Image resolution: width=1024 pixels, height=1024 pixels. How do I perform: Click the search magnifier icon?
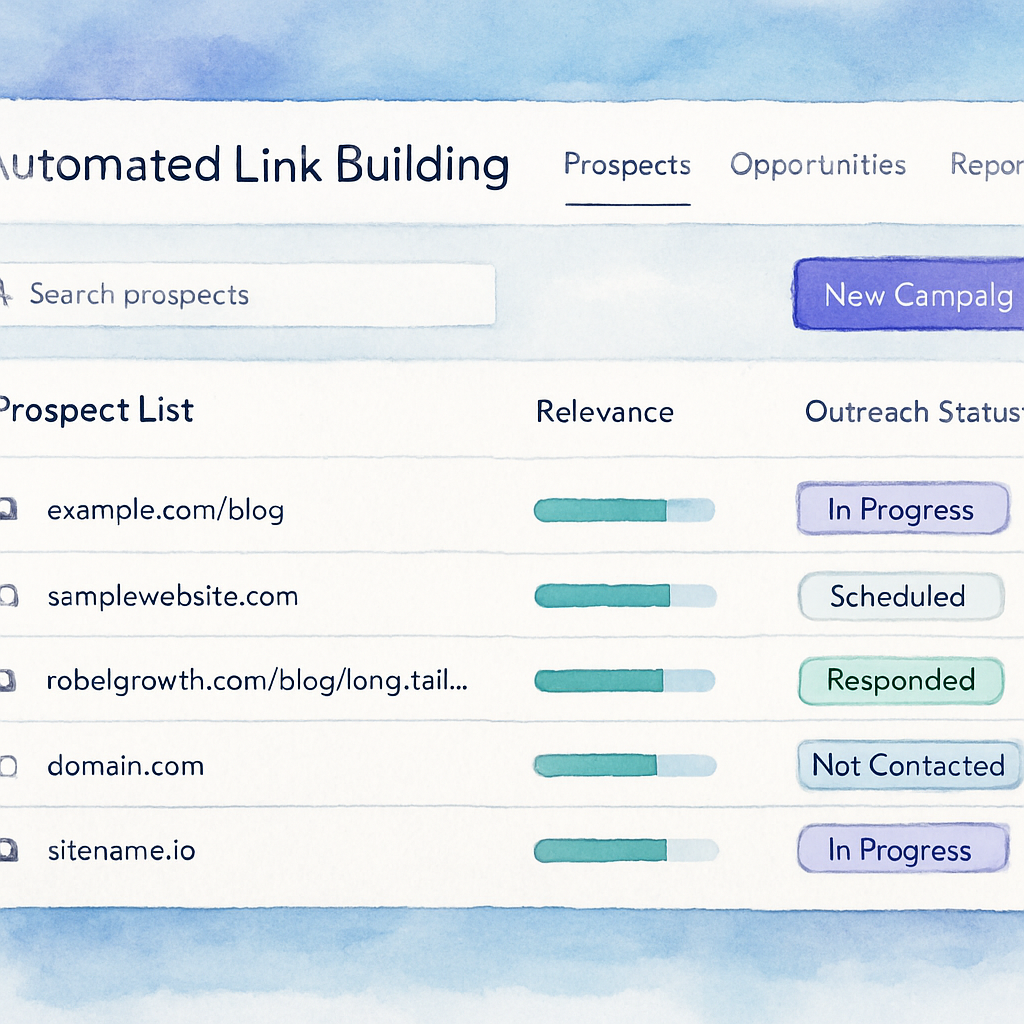(6, 294)
